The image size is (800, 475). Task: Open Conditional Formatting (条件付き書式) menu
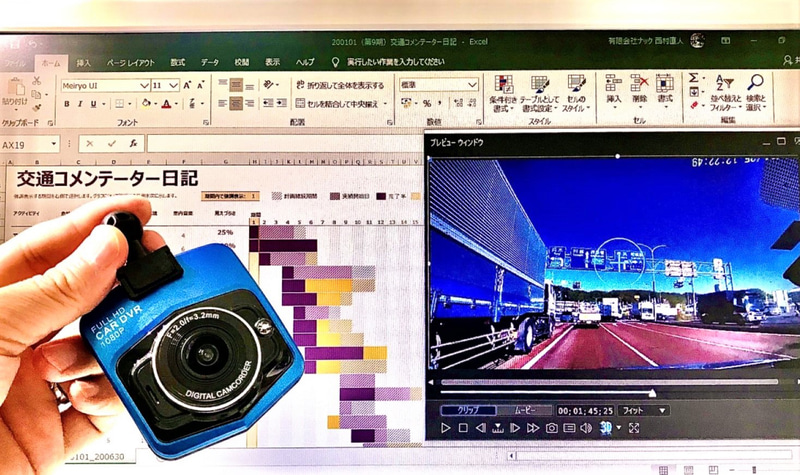[x=503, y=93]
